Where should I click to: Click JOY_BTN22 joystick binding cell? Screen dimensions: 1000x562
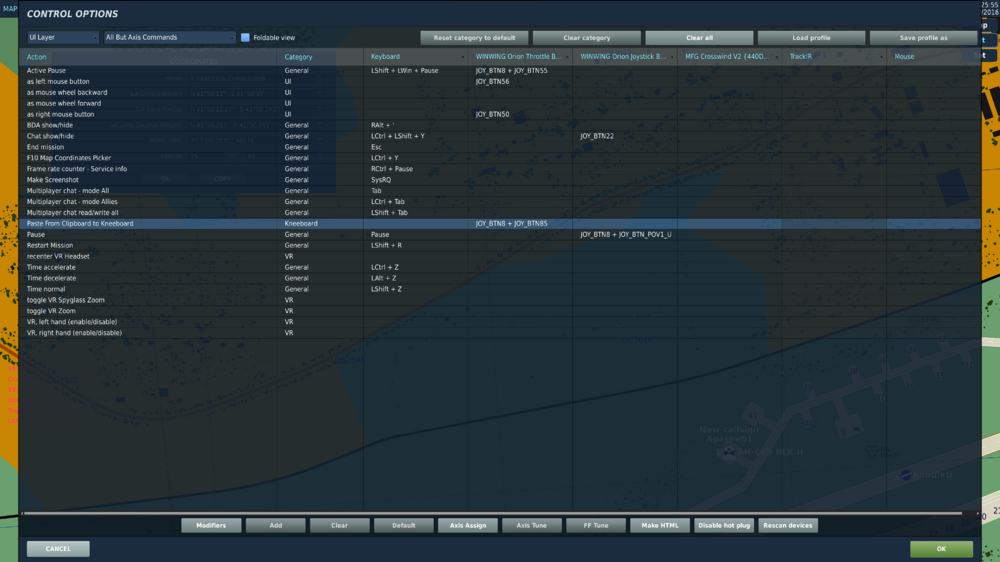pyautogui.click(x=624, y=136)
